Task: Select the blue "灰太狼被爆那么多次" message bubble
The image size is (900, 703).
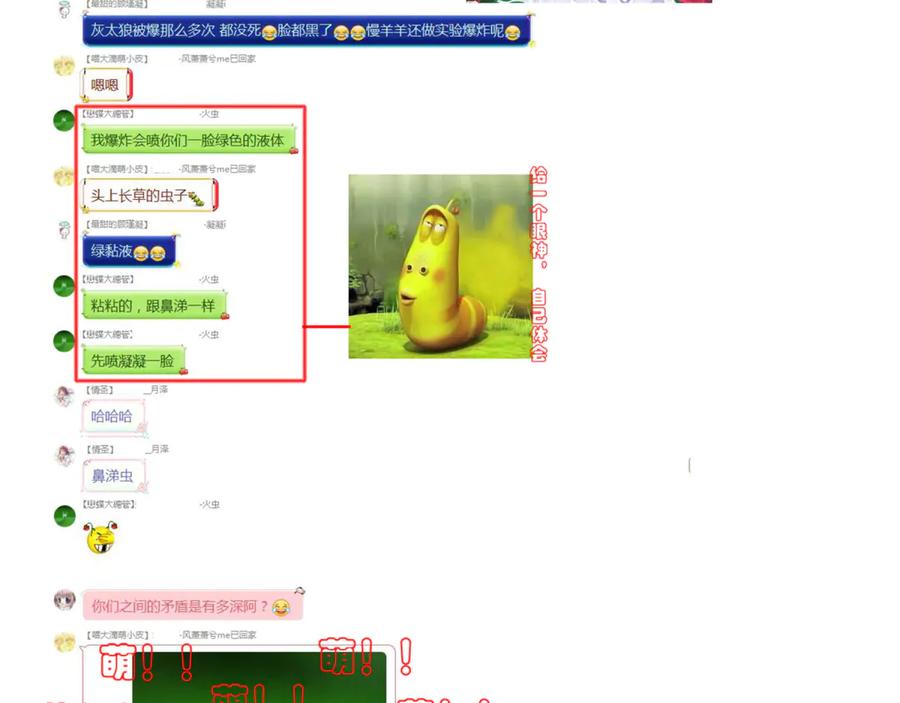Action: point(306,31)
